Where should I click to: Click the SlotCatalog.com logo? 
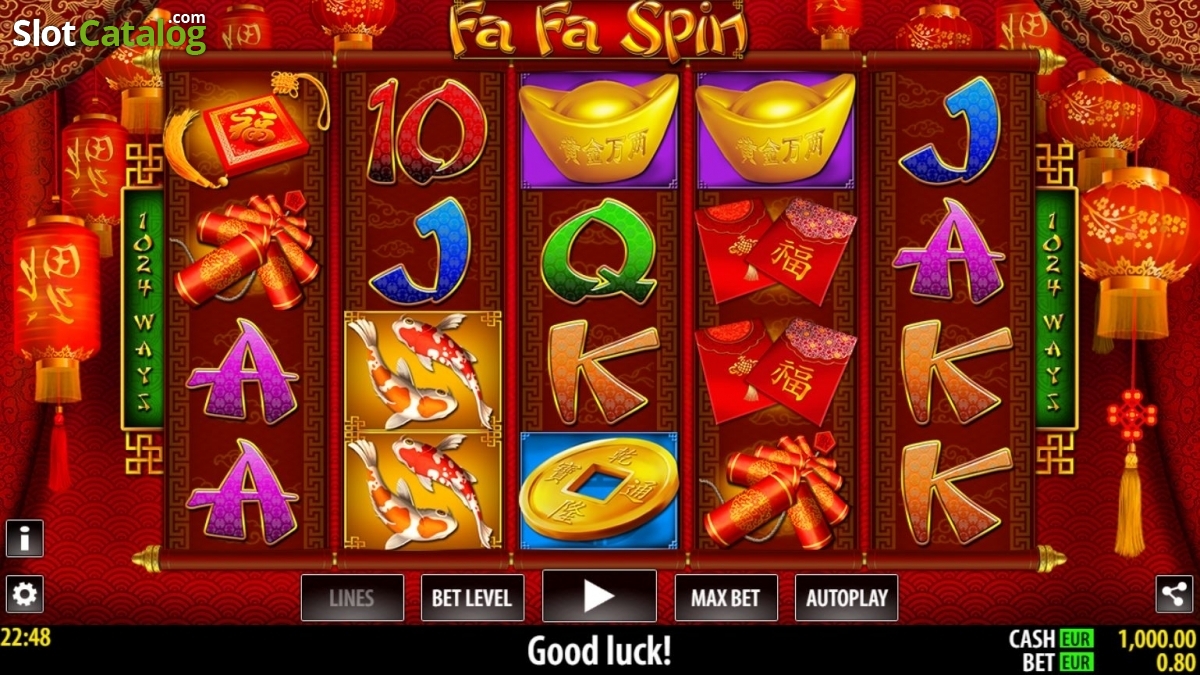[108, 31]
